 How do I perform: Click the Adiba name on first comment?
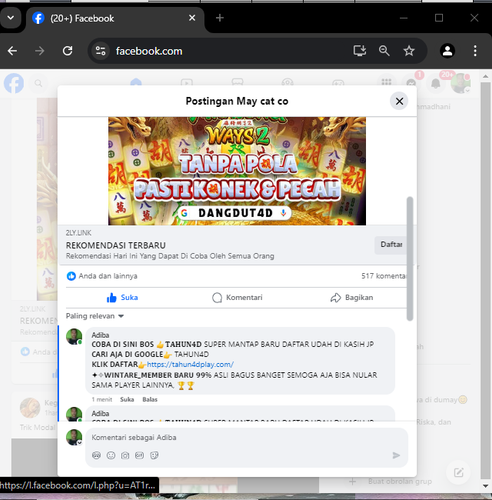pos(100,335)
